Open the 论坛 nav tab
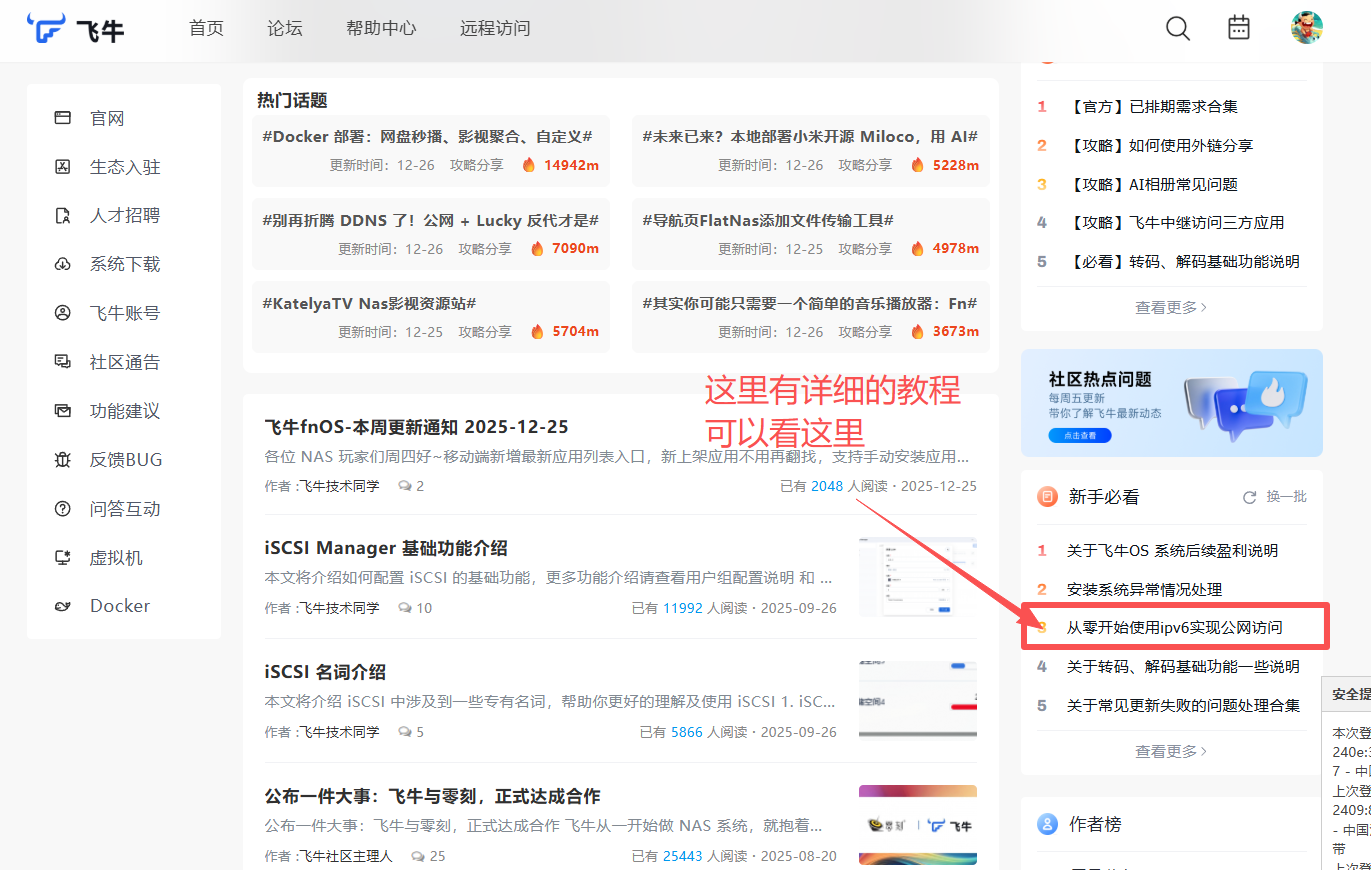This screenshot has height=870, width=1371. (285, 28)
